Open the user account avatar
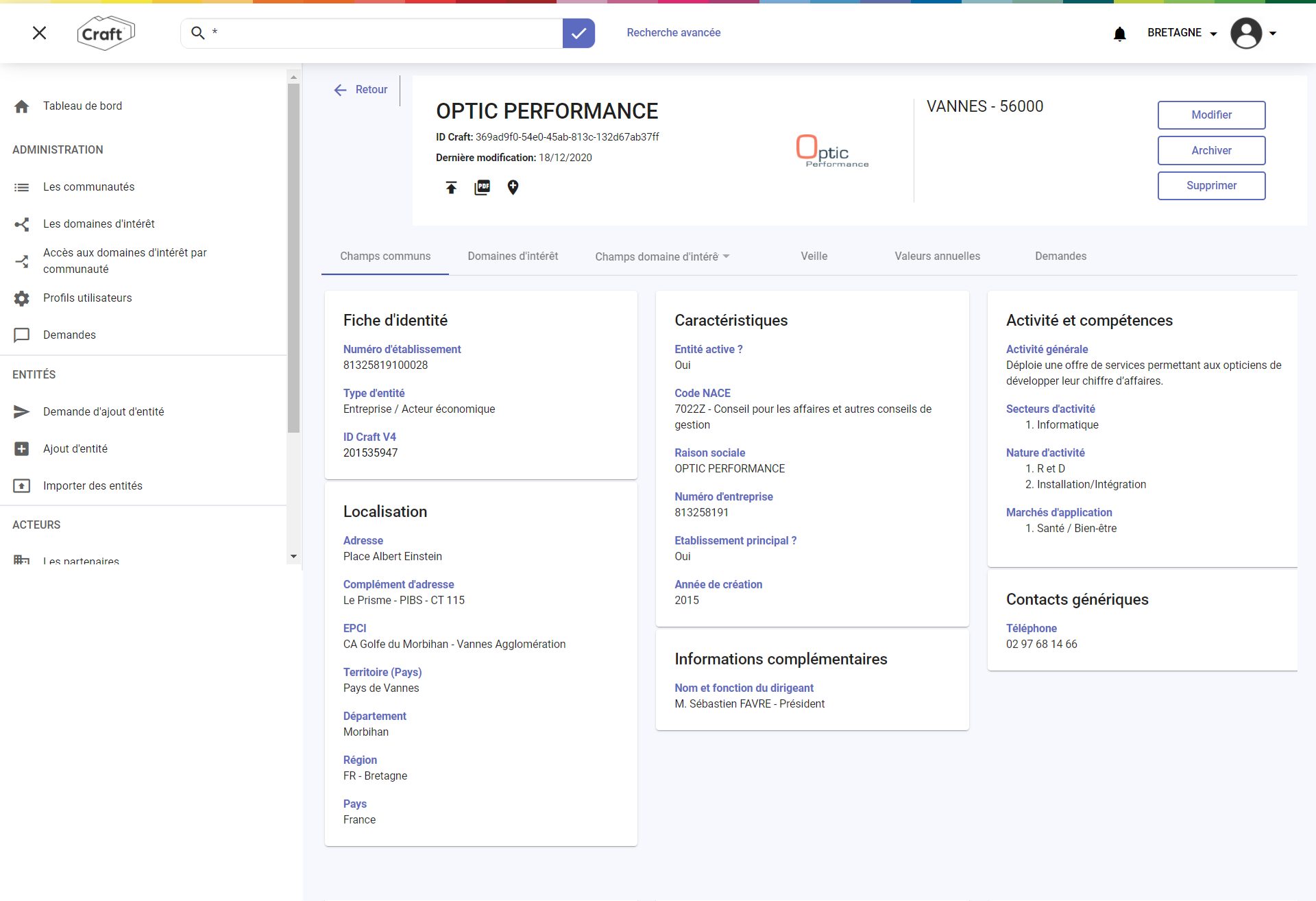 tap(1246, 33)
